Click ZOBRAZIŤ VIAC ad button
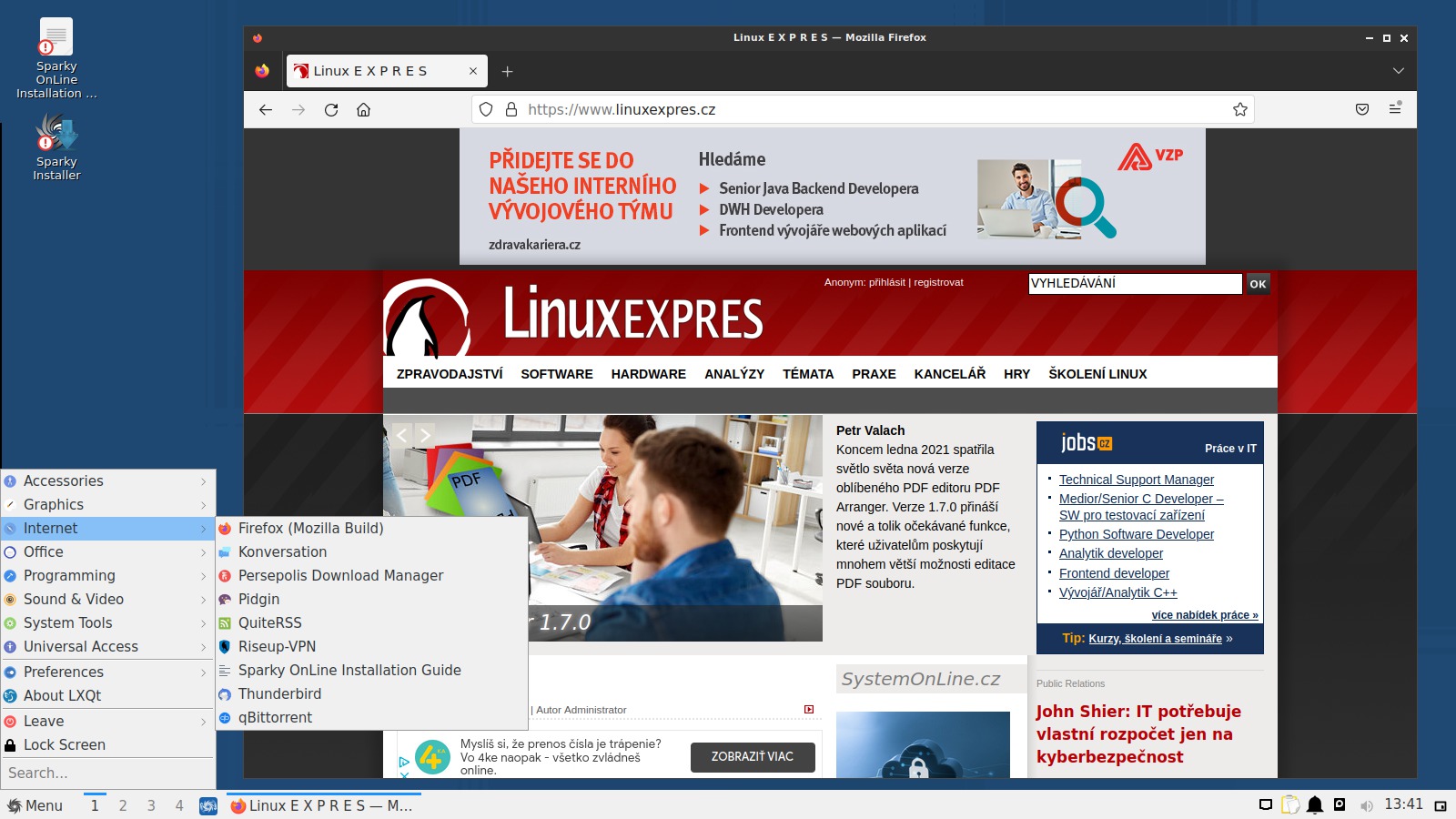Image resolution: width=1456 pixels, height=819 pixels. tap(753, 757)
